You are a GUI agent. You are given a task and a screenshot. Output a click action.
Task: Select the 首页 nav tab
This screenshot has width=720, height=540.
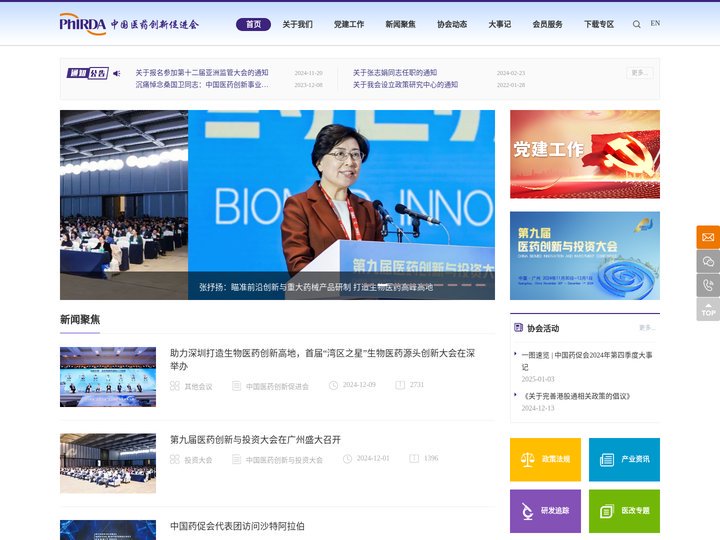coord(253,24)
